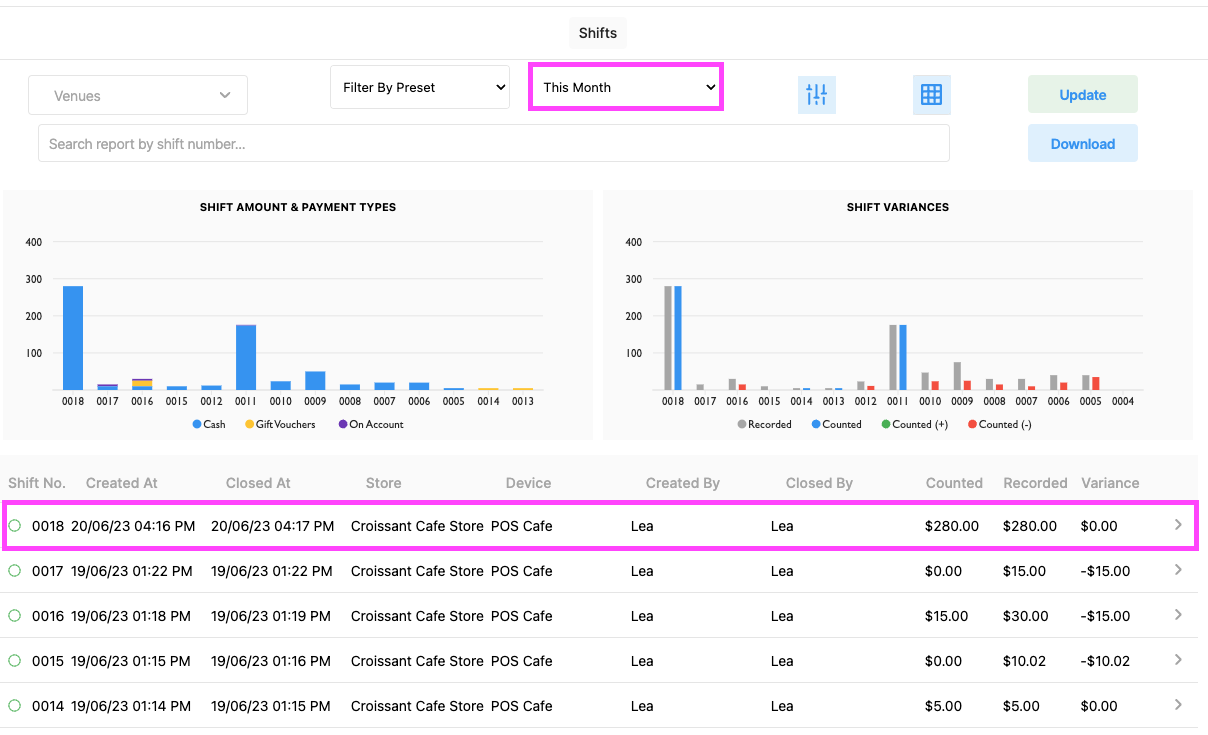
Task: Click the green status circle for shift 0016
Action: coord(15,616)
